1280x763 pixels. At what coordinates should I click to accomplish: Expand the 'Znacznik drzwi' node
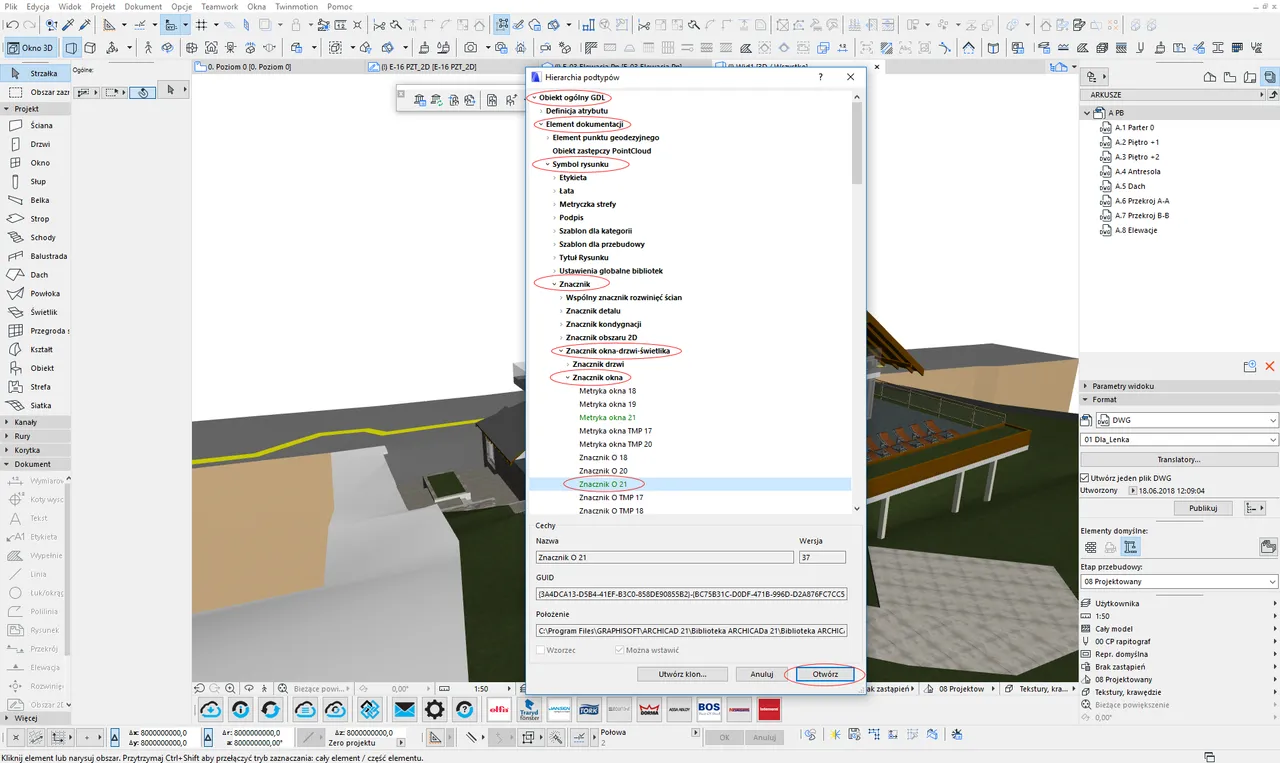tap(568, 364)
